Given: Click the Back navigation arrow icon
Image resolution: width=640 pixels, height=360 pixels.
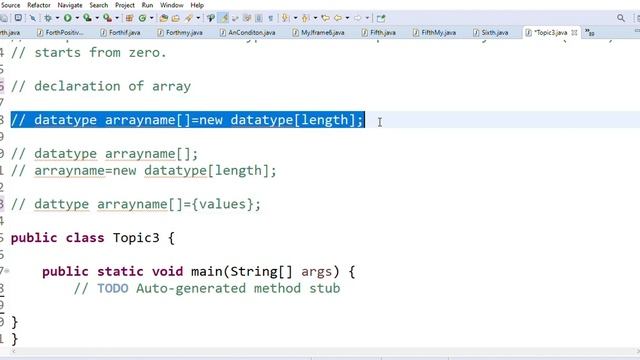Looking at the screenshot, I should (x=338, y=18).
